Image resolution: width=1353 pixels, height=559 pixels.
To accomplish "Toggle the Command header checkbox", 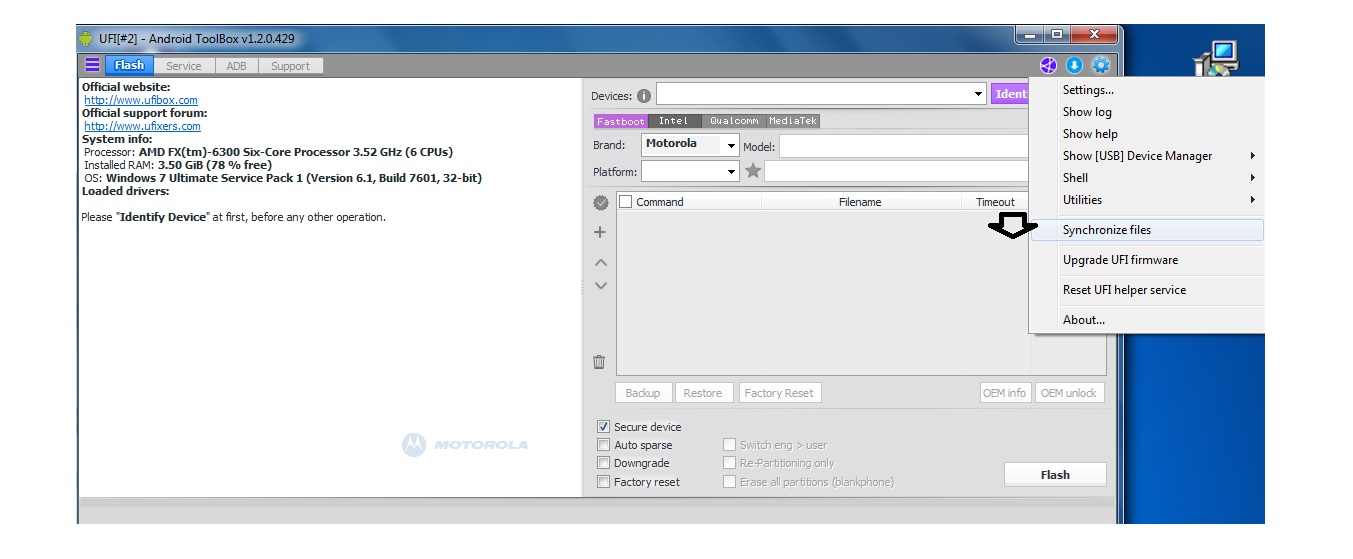I will 625,201.
